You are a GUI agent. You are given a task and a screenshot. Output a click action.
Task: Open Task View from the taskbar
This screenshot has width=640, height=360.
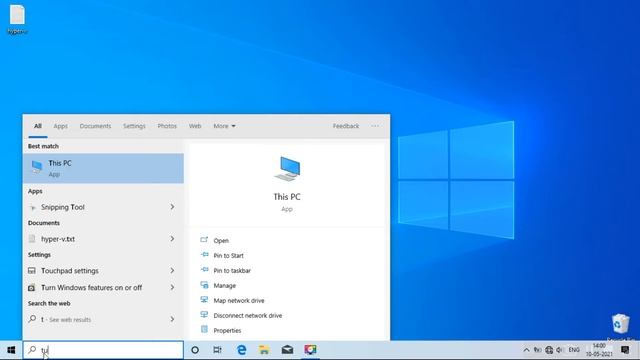pos(218,350)
